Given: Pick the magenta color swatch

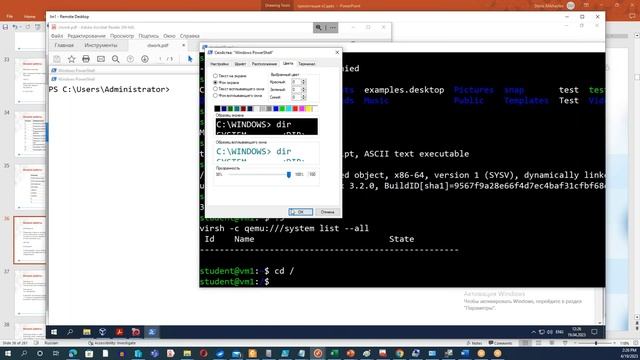Looking at the screenshot, I should (302, 109).
